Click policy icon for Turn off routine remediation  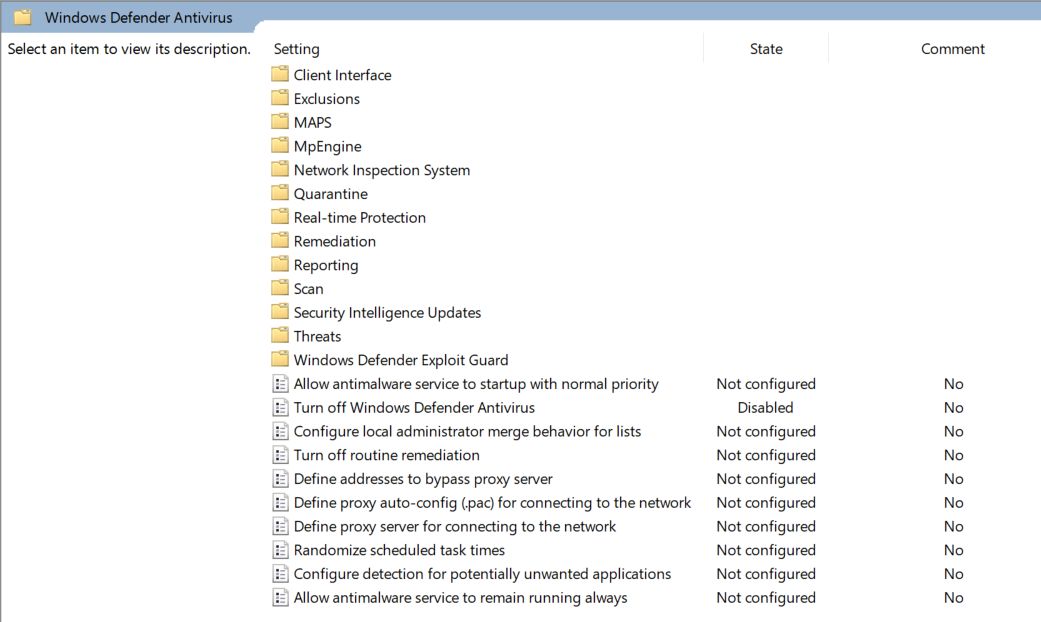pyautogui.click(x=281, y=455)
